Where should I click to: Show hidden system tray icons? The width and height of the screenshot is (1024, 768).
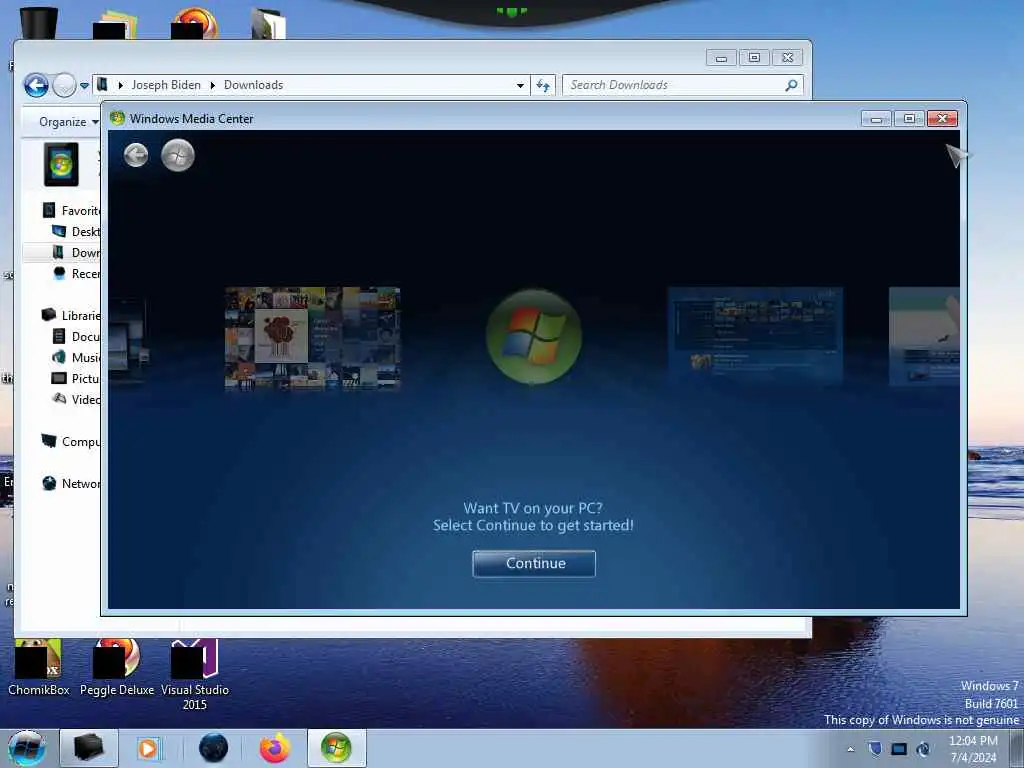coord(850,749)
